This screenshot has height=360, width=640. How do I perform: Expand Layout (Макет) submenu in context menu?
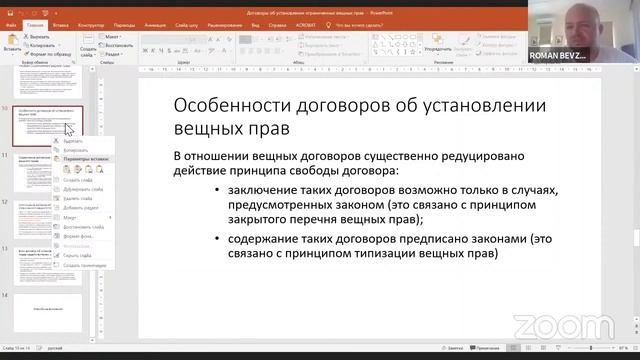(83, 218)
